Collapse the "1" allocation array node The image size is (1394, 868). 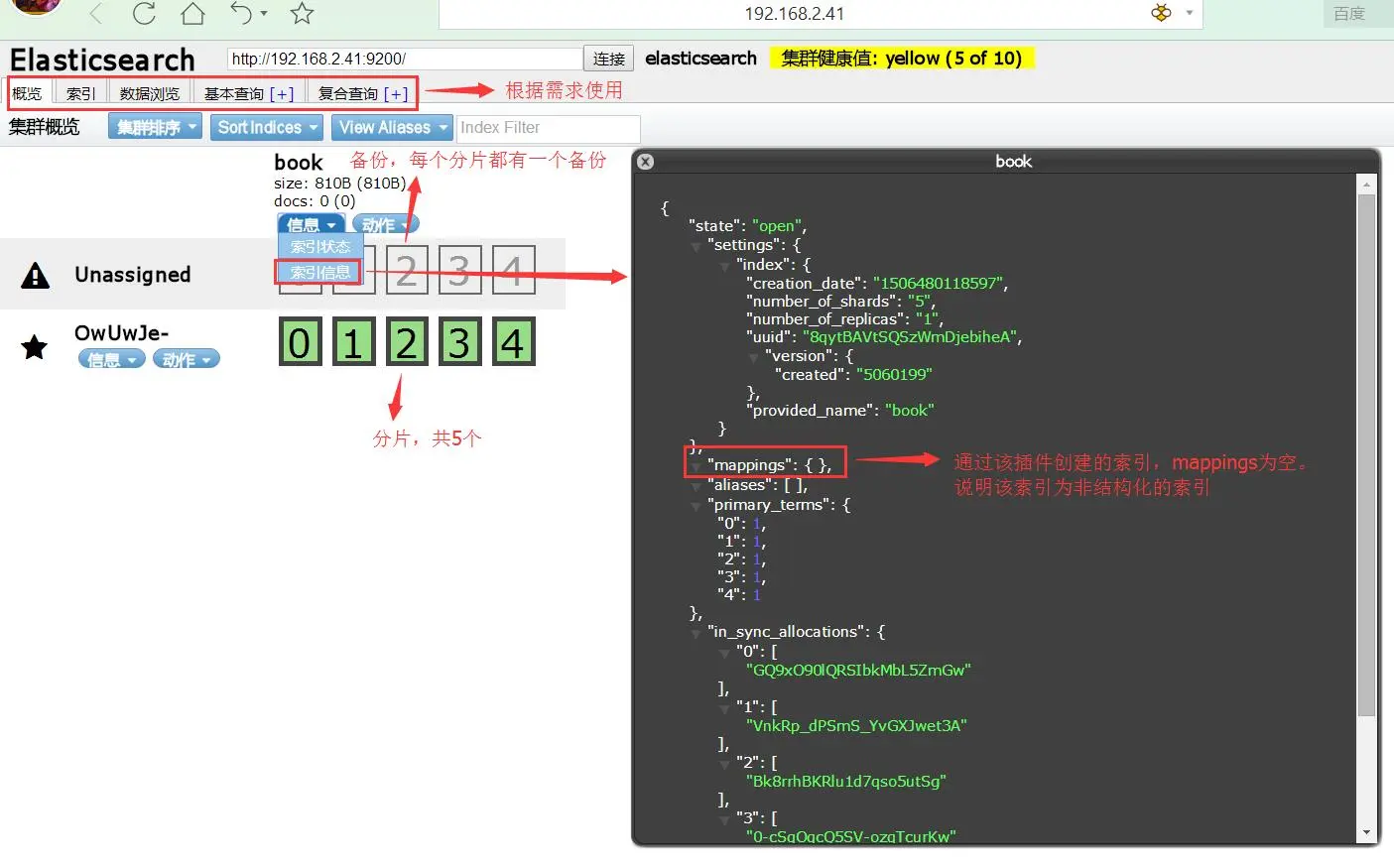[724, 708]
